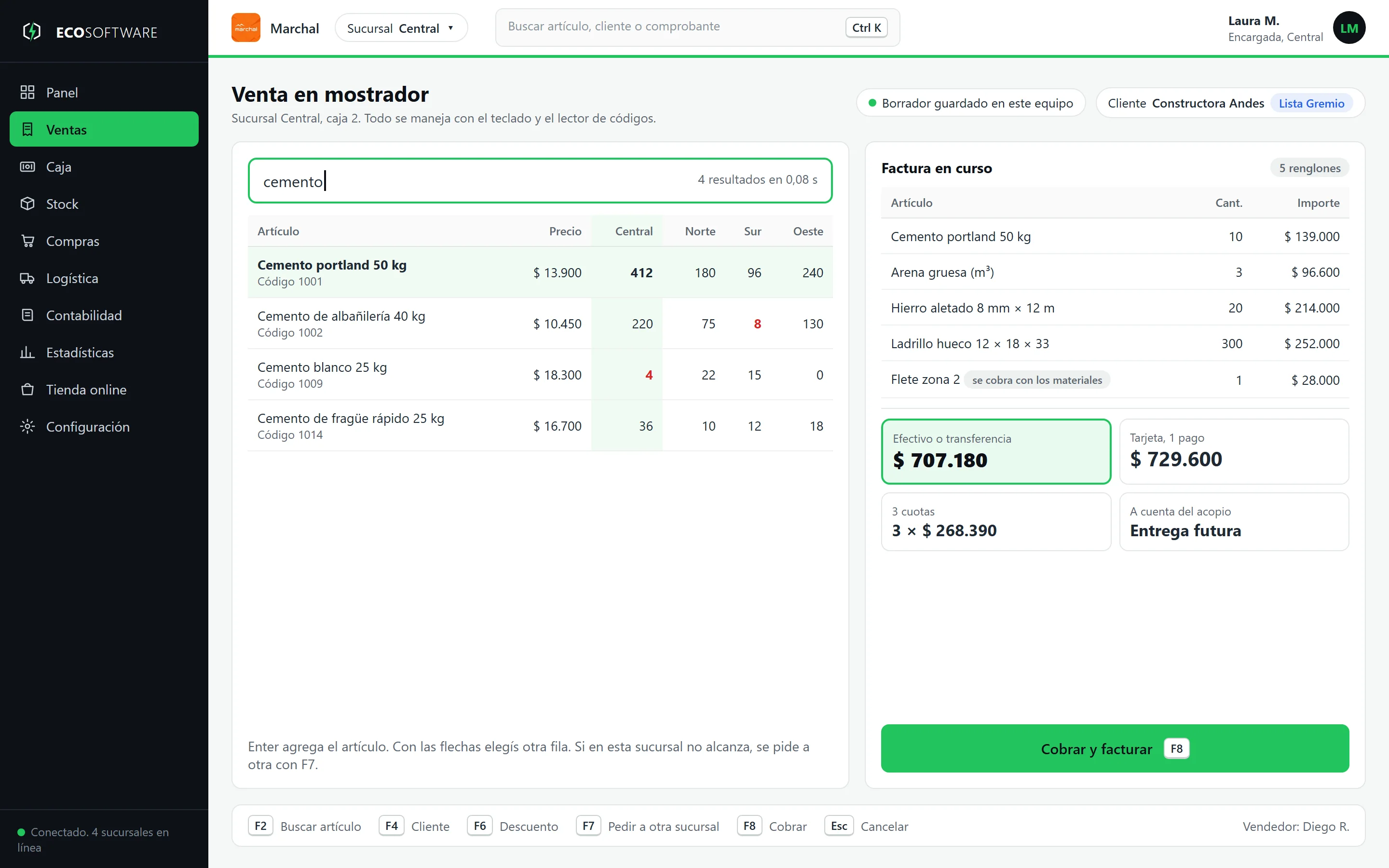Click Hierro aletado 8 mm invoice line
This screenshot has height=868, width=1389.
click(x=1115, y=308)
